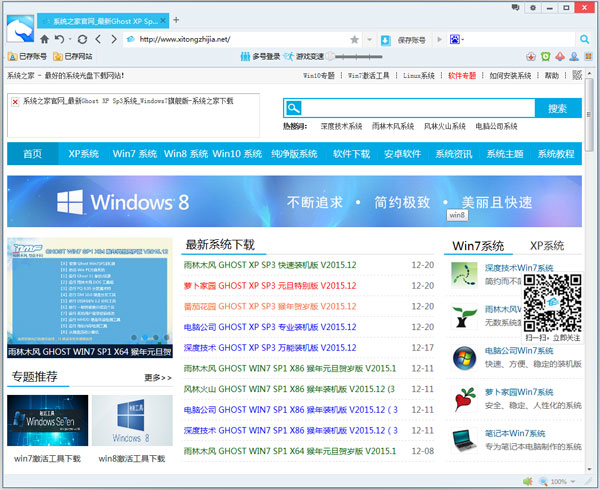Viewport: 600px width, 490px height.
Task: Click the 电脑公司Win7系统 Windows orb icon
Action: pos(464,358)
